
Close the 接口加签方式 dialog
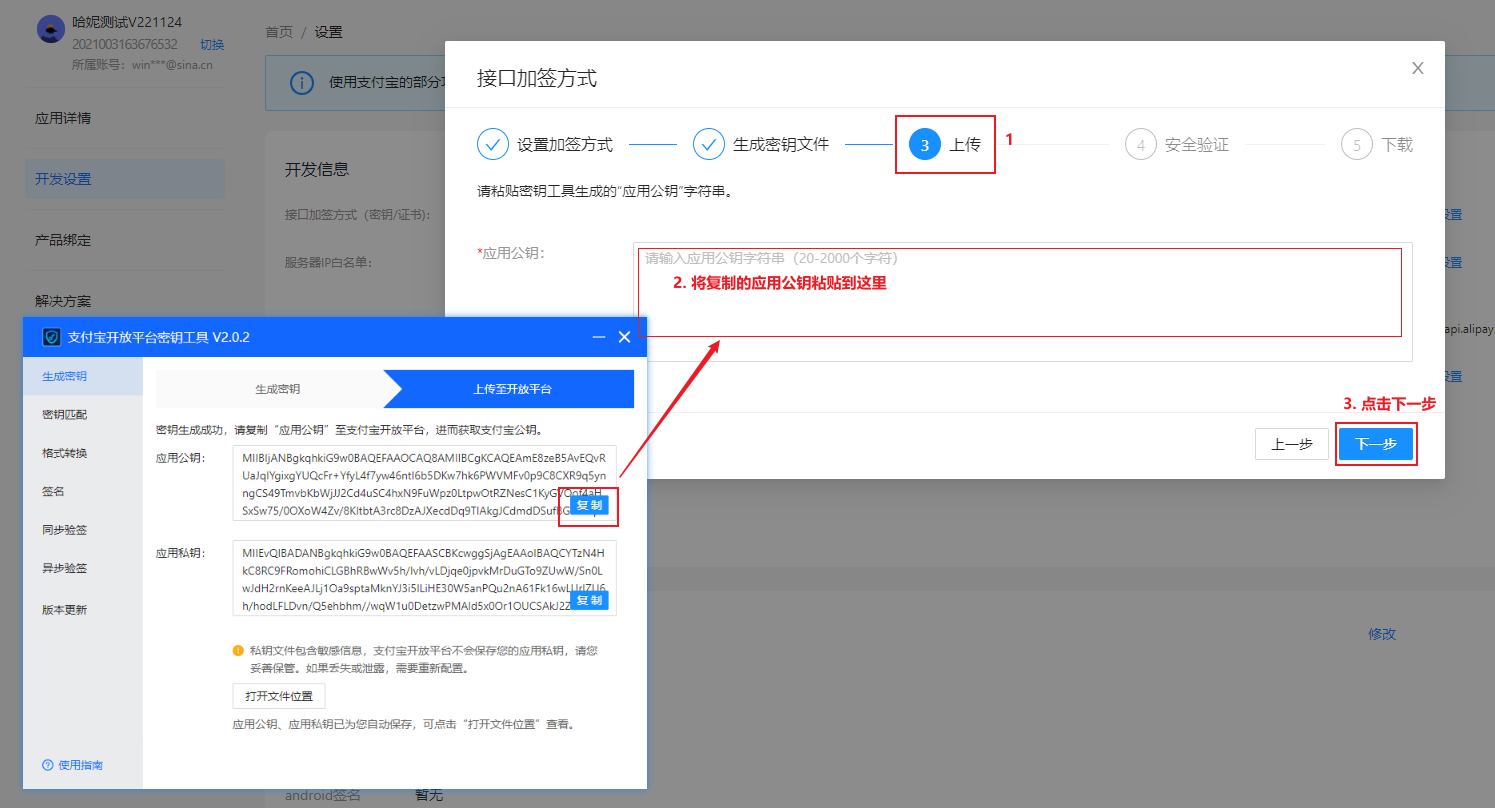[1417, 68]
